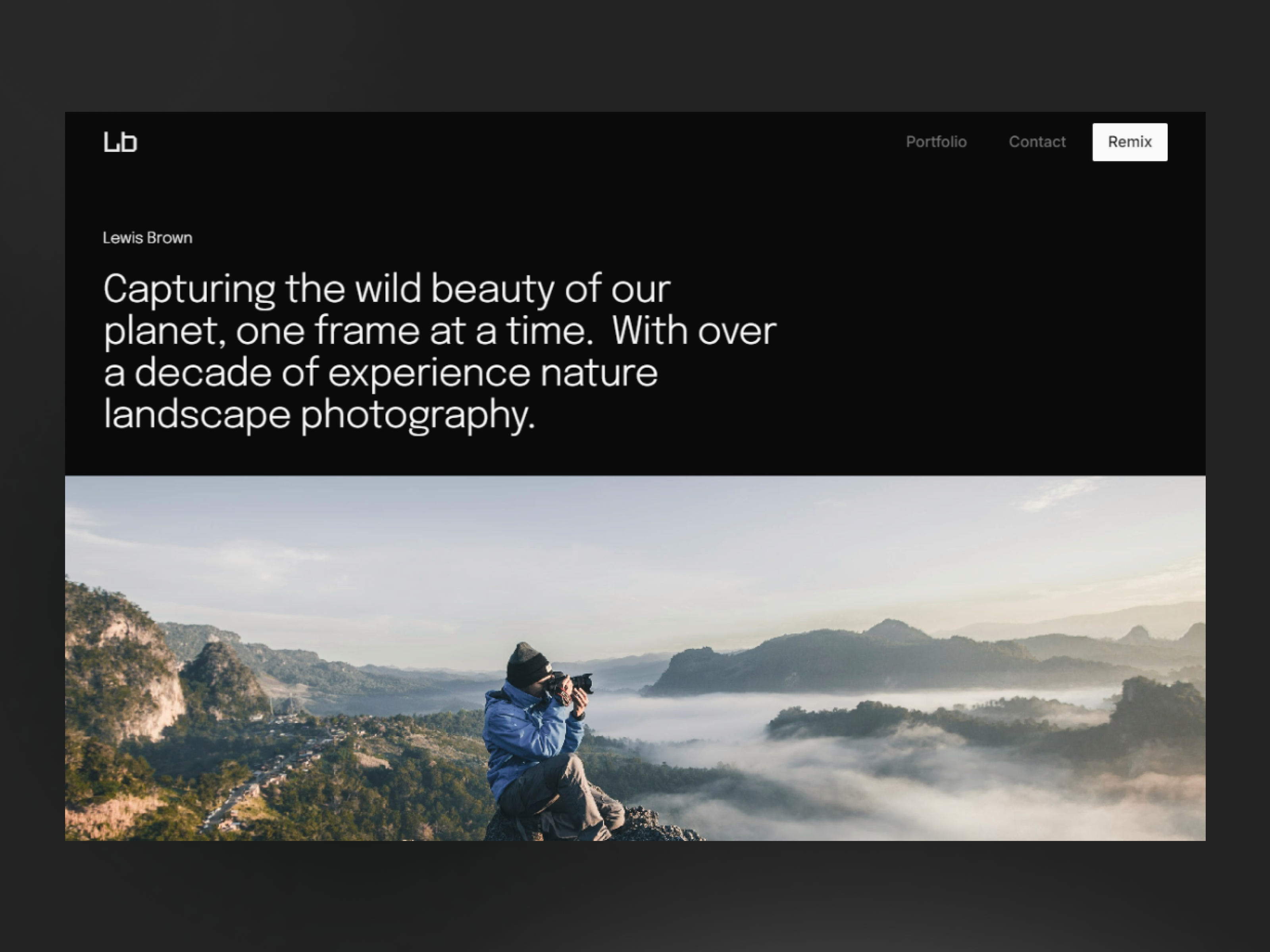Click the name Lewis Brown
This screenshot has height=952, width=1270.
pyautogui.click(x=148, y=237)
